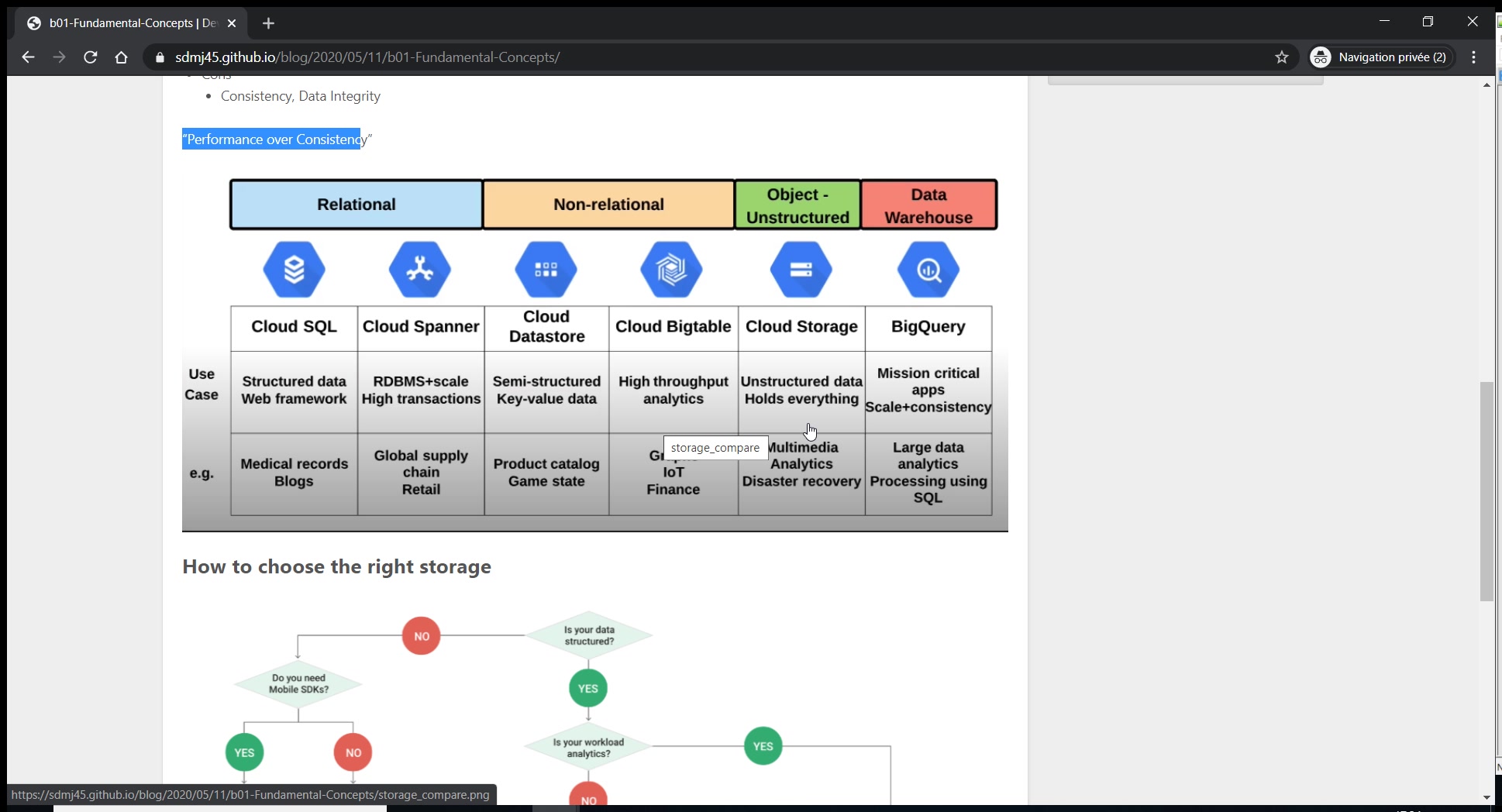Click the 'Do you need Mobile SDKs?' diamond
Viewport: 1502px width, 812px height.
298,683
